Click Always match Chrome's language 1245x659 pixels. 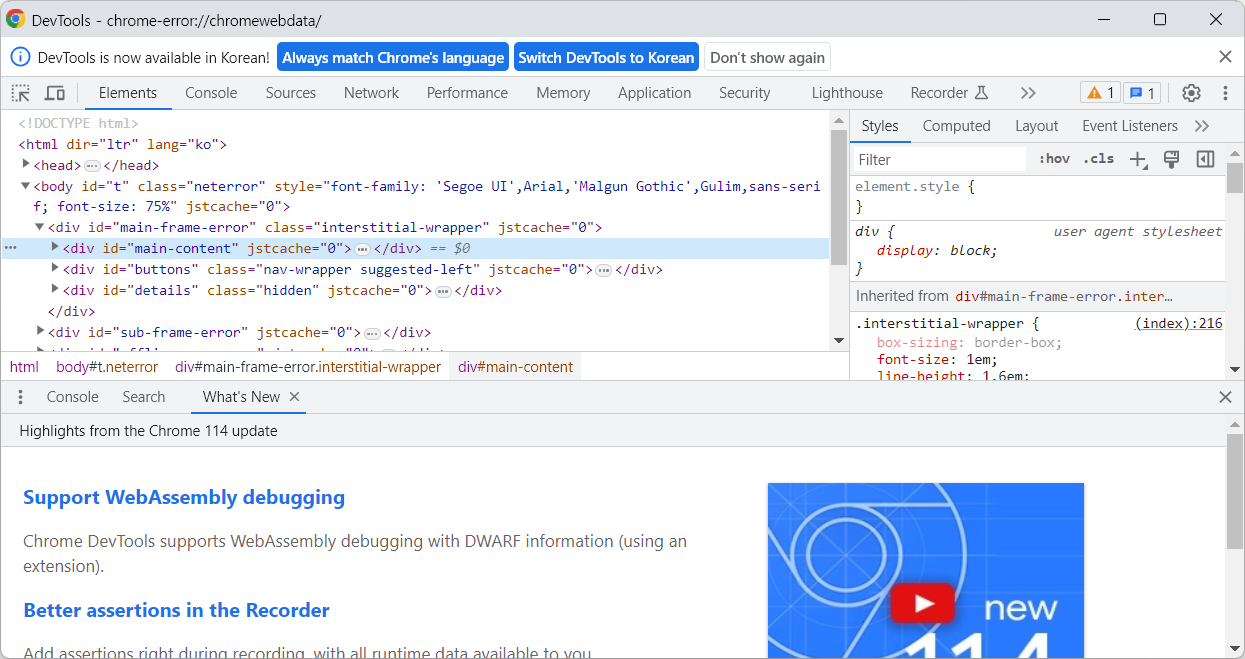(393, 57)
